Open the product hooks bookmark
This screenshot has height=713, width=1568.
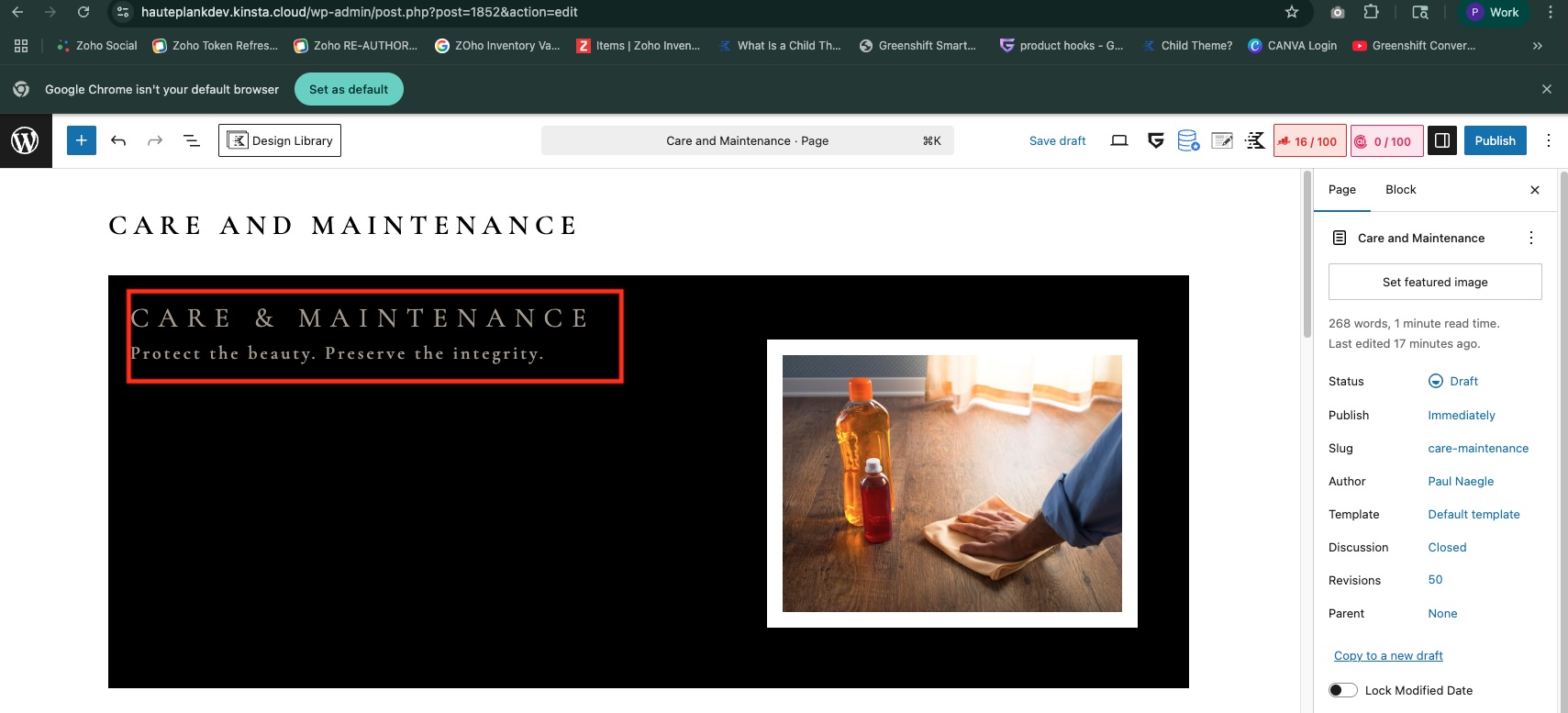click(1062, 45)
